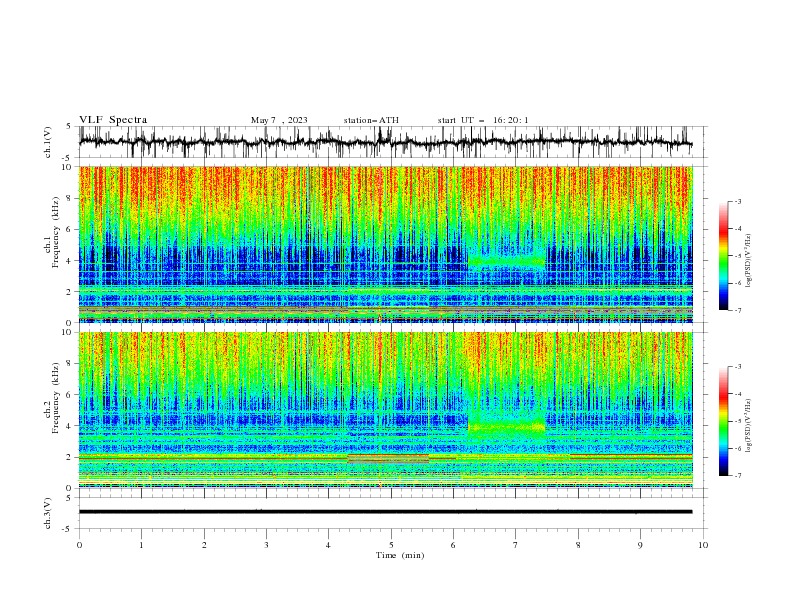
Task: Click the ch.1(V) axis label
Action: [x=48, y=142]
